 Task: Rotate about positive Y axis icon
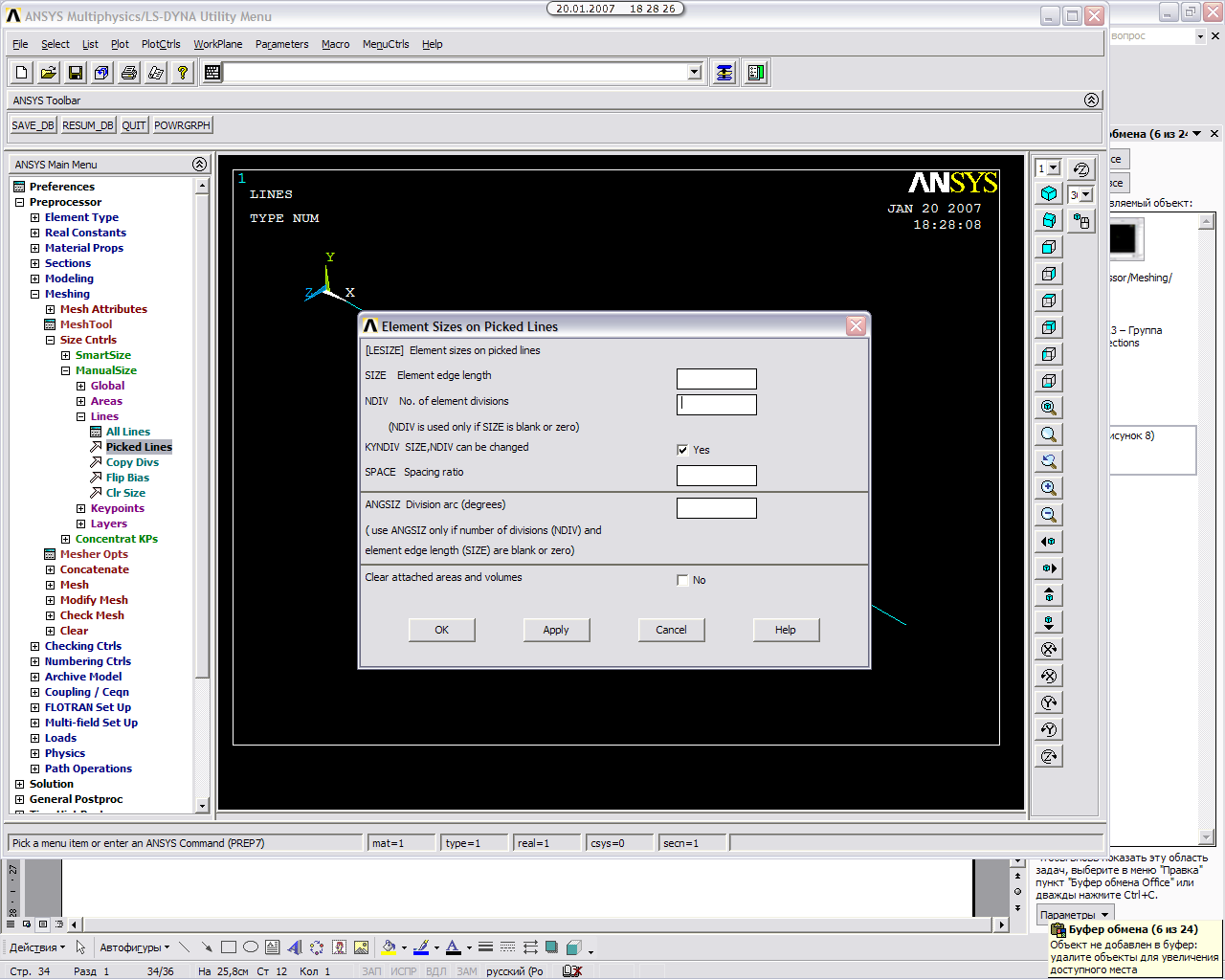coord(1049,702)
